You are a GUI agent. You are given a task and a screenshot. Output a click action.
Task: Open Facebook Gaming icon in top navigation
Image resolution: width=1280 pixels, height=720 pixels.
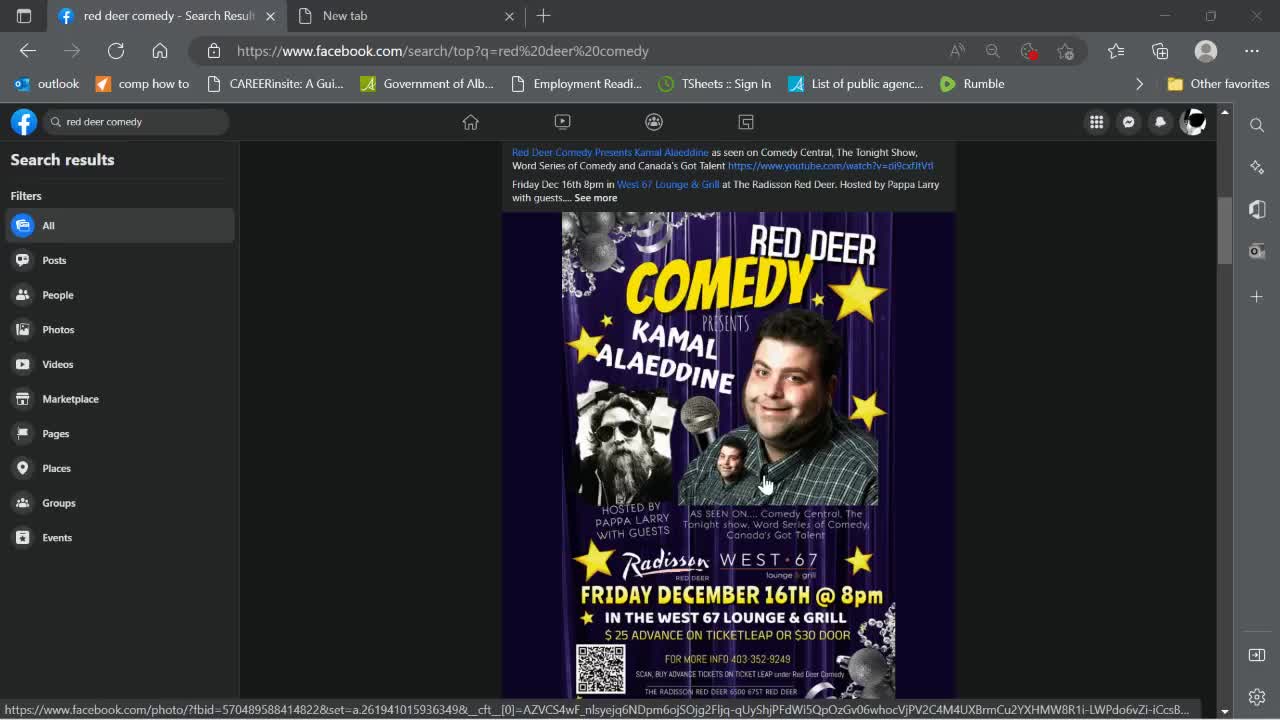(x=746, y=122)
